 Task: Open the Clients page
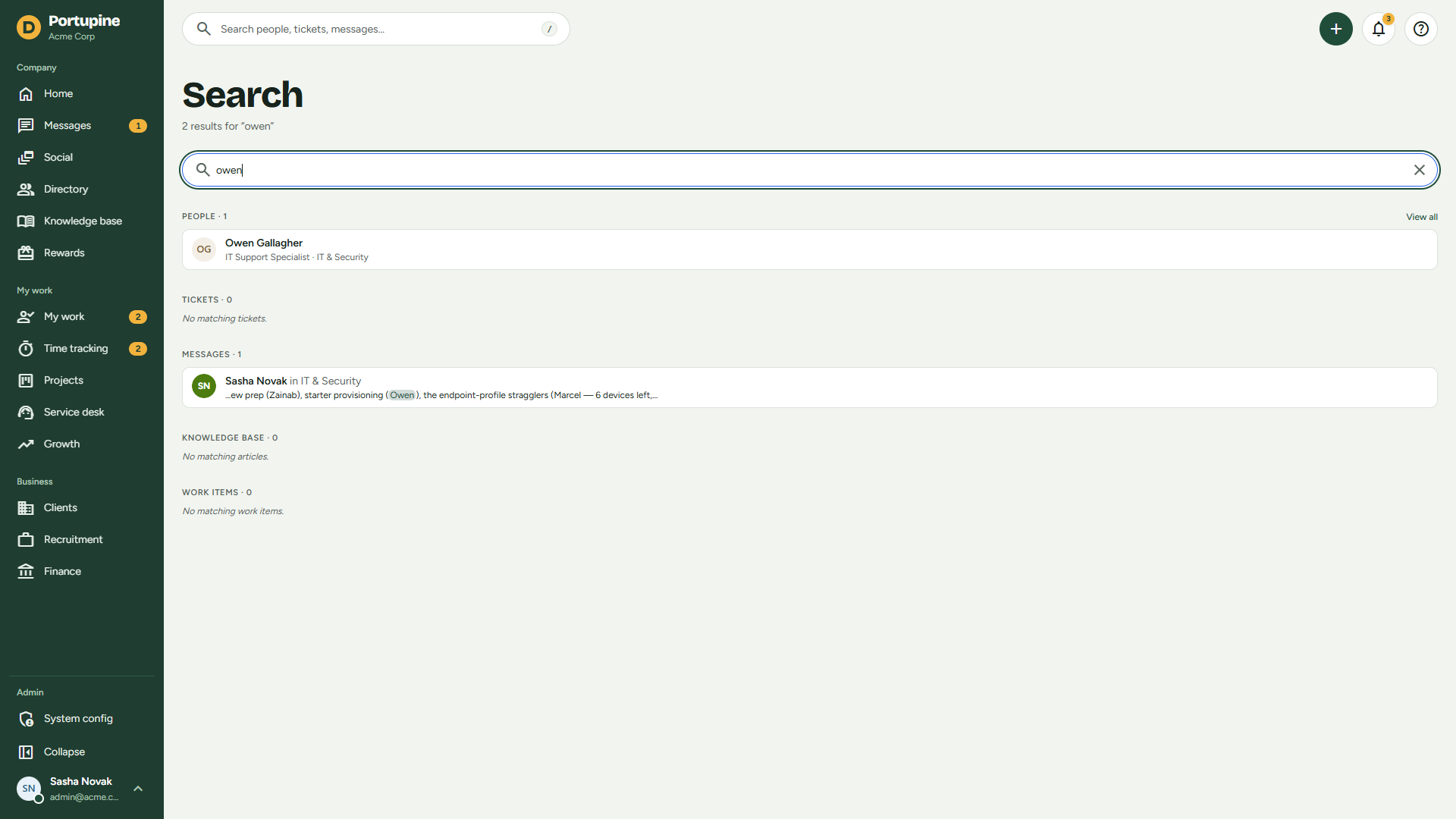point(82,508)
